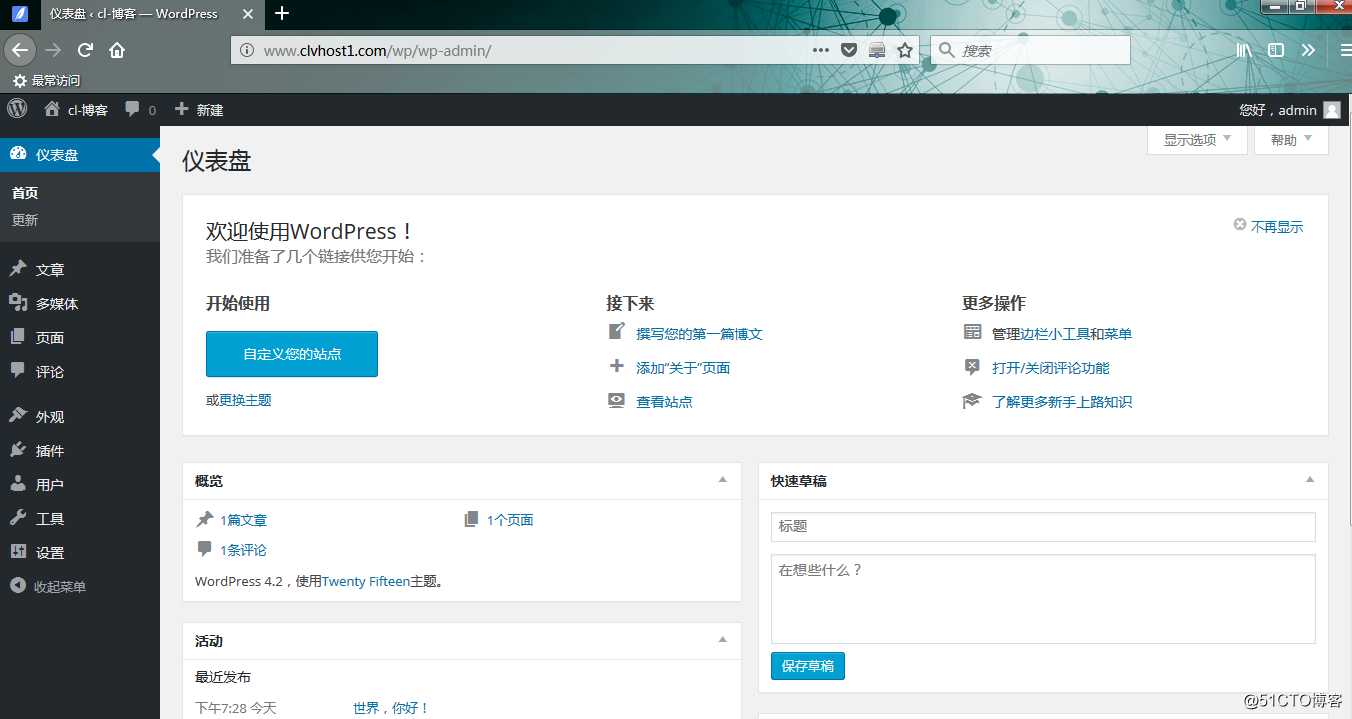Follow the 更换主题 link
The height and width of the screenshot is (719, 1352).
click(x=245, y=400)
